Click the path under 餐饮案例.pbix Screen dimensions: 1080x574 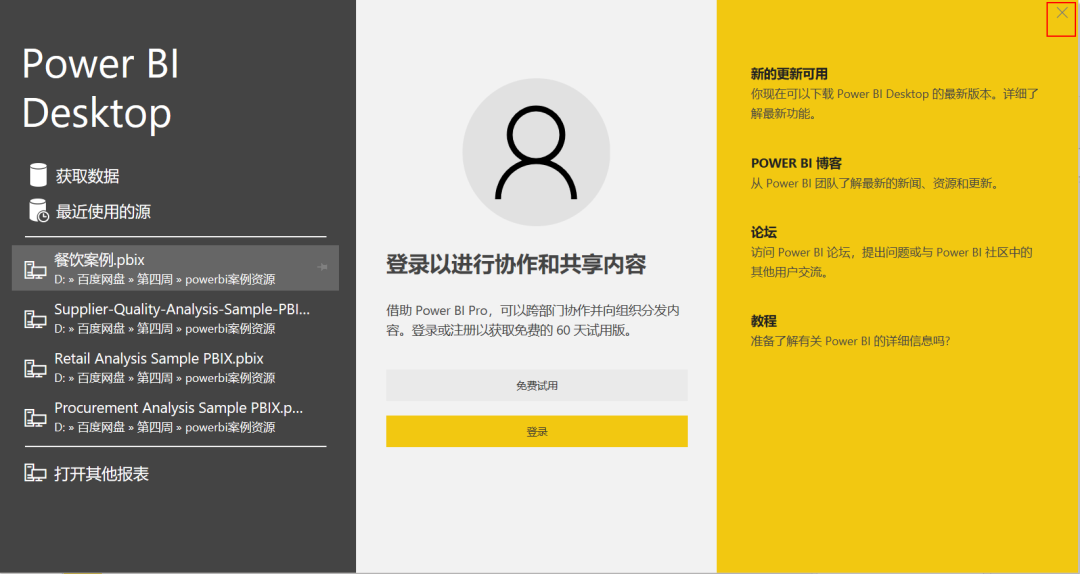165,279
